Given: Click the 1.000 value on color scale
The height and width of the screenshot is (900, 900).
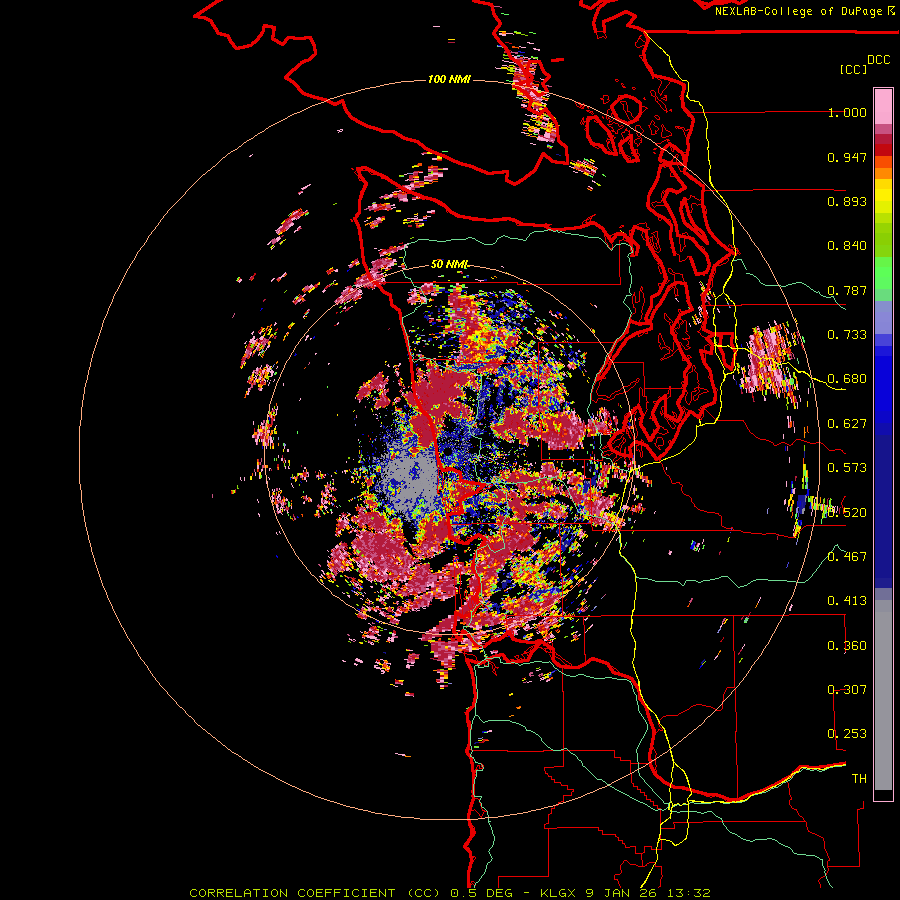Looking at the screenshot, I should 847,112.
